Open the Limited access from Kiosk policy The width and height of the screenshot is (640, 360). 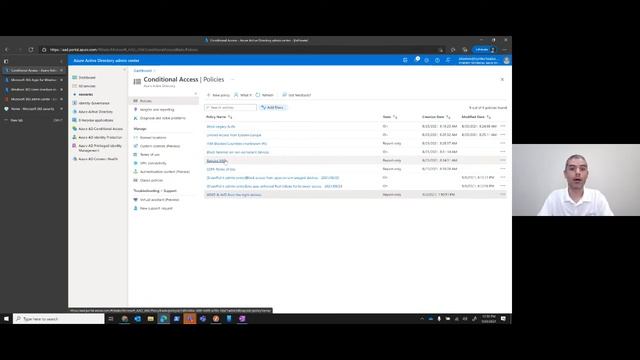point(234,135)
